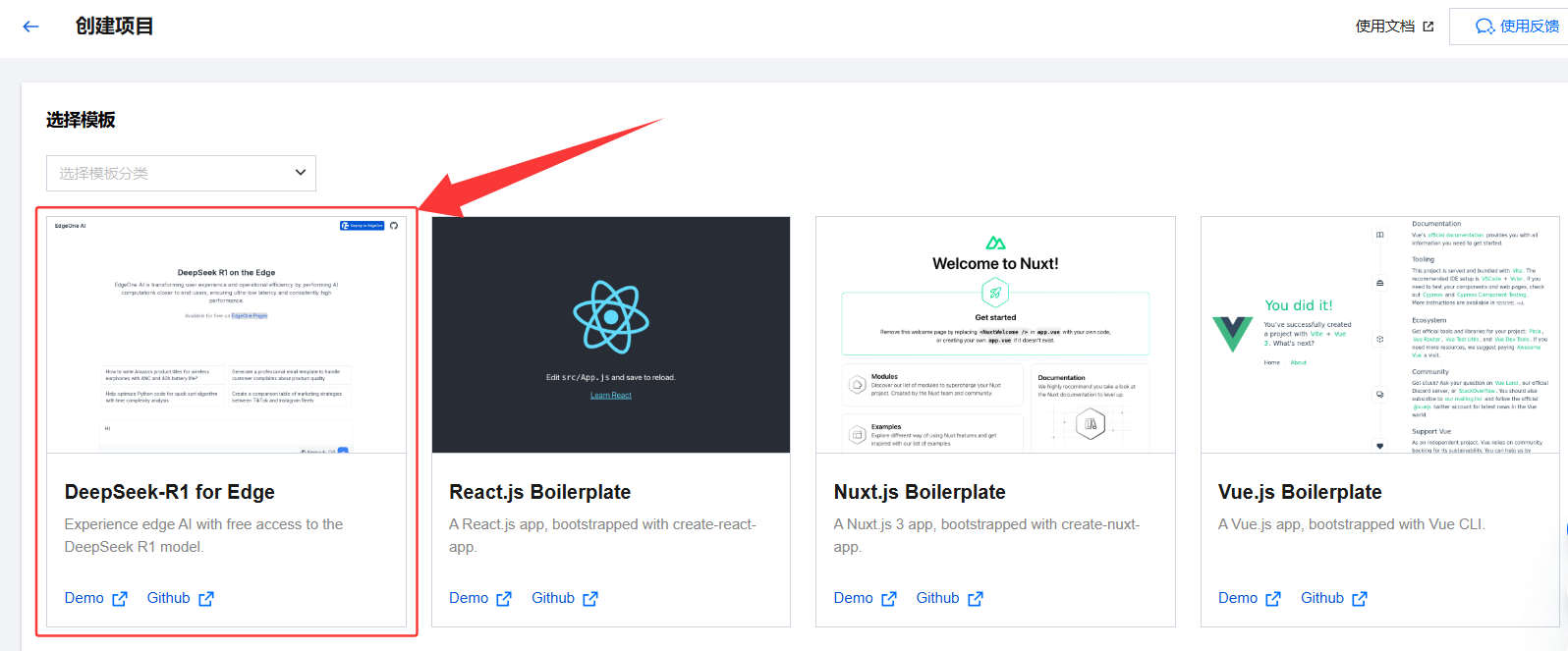Select the DeepSeek-R1 for Edge preview thumbnail
Viewport: 1568px width, 651px height.
tap(226, 335)
